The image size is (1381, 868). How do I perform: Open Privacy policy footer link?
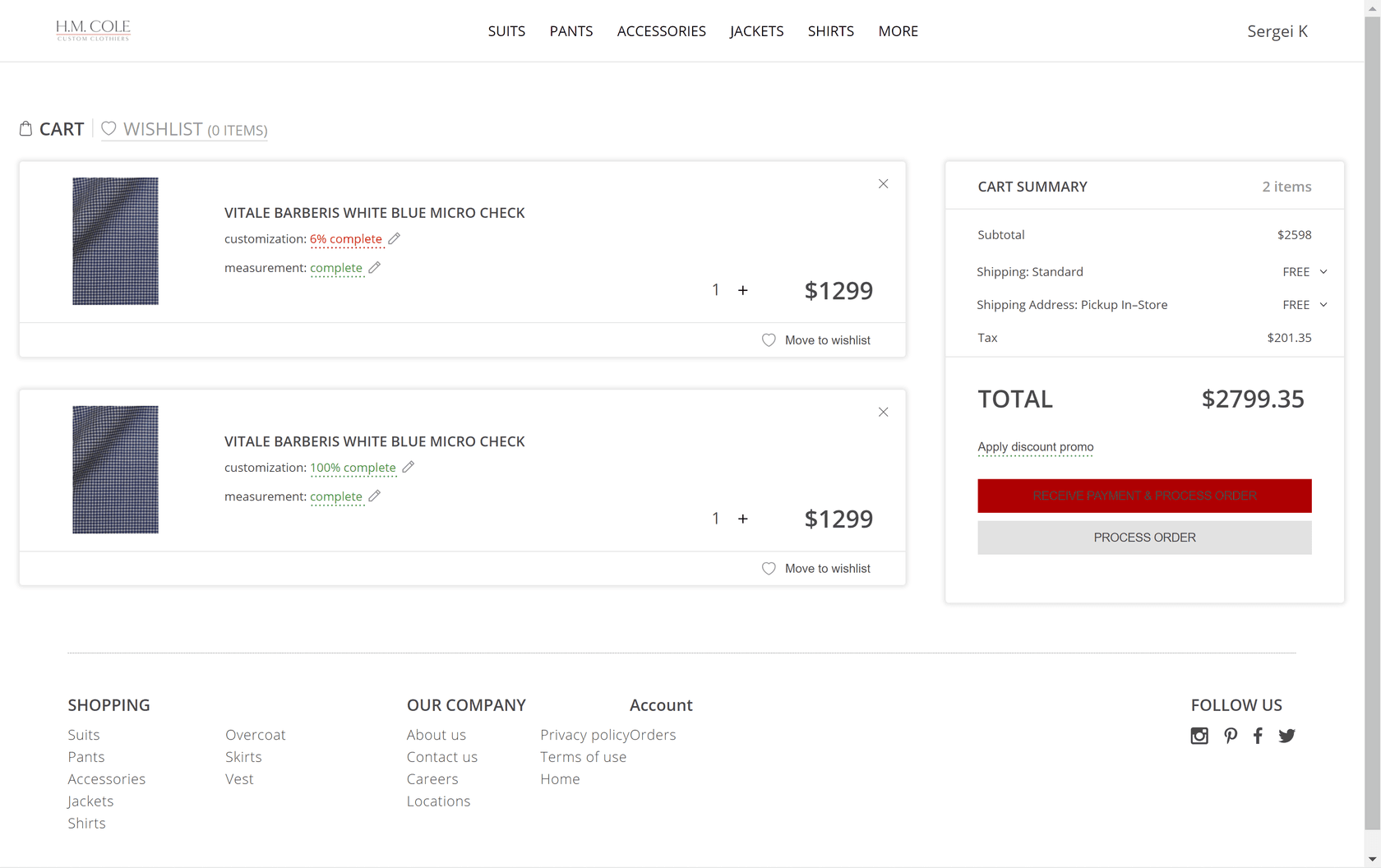[584, 735]
